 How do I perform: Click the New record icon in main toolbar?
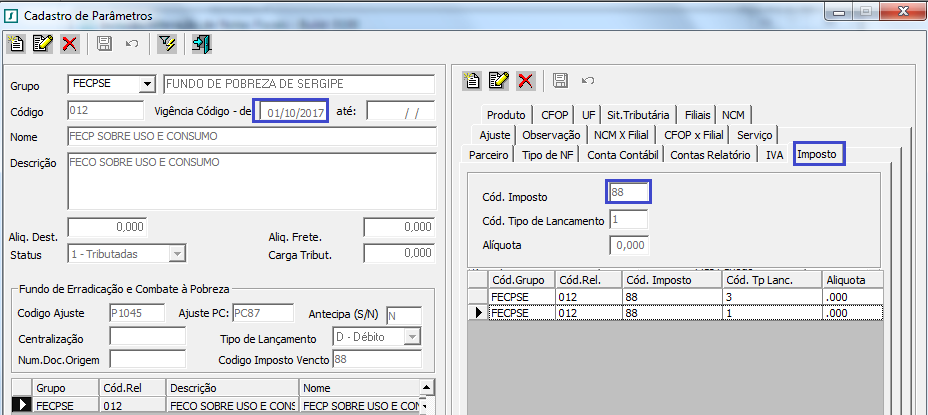(17, 43)
